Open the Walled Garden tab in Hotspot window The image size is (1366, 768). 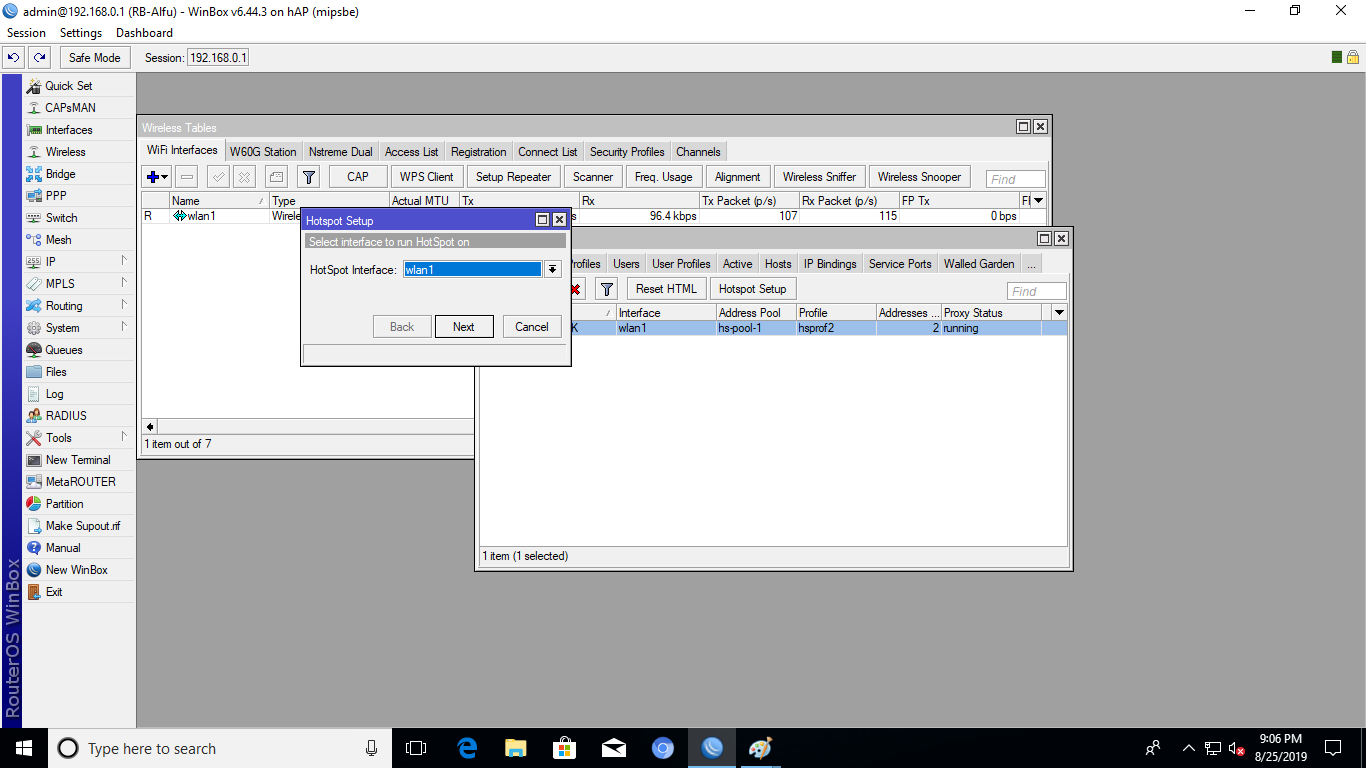(979, 264)
